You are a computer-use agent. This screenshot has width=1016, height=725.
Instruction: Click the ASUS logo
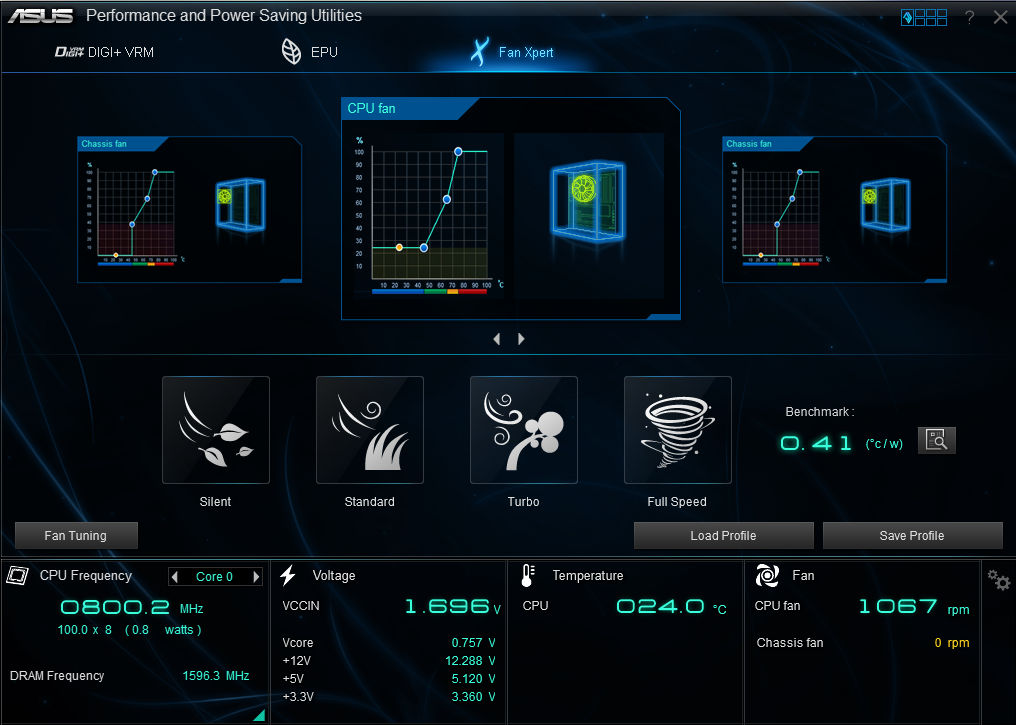(x=40, y=16)
